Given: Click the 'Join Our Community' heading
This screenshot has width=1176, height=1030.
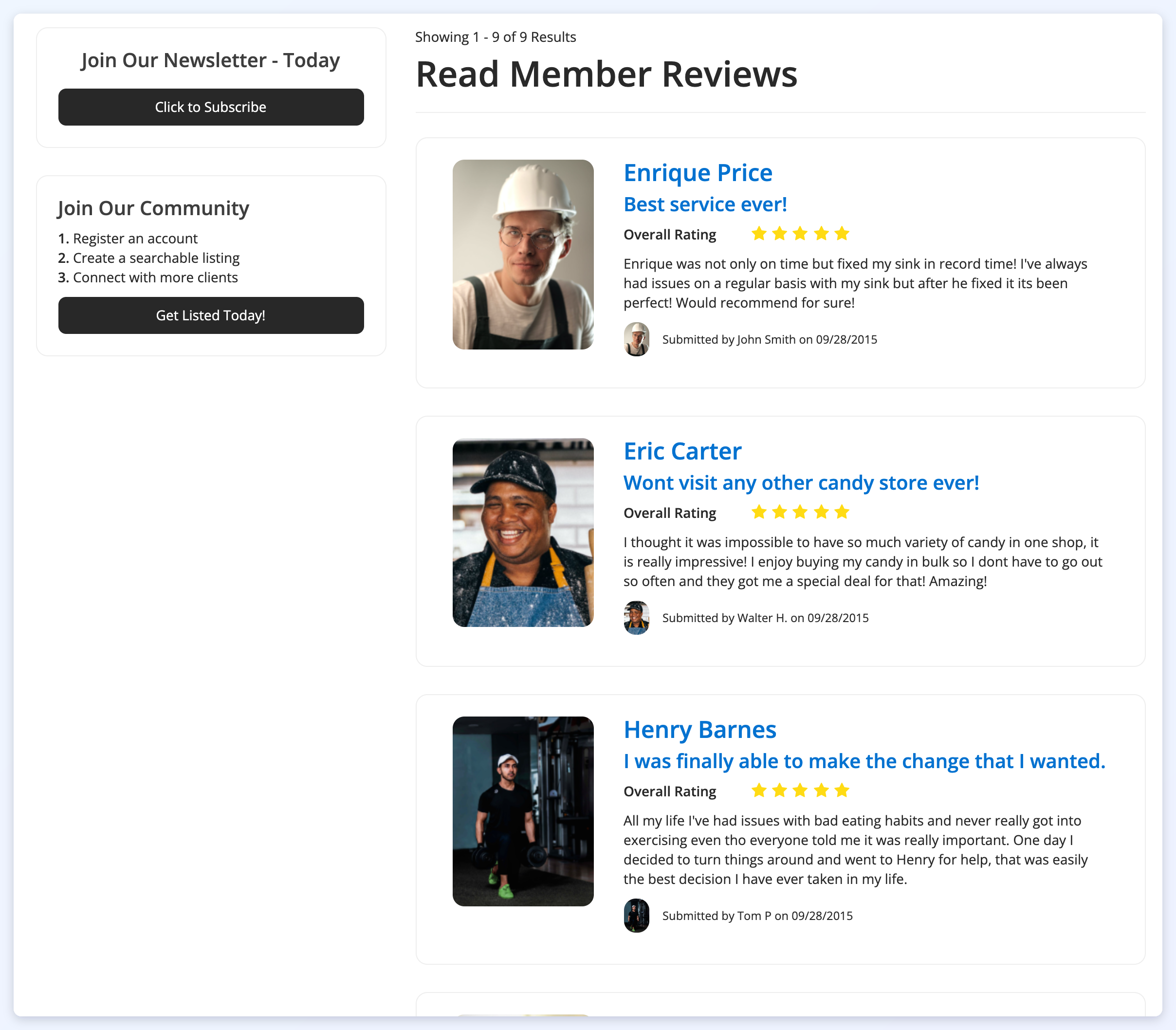Looking at the screenshot, I should pos(153,208).
